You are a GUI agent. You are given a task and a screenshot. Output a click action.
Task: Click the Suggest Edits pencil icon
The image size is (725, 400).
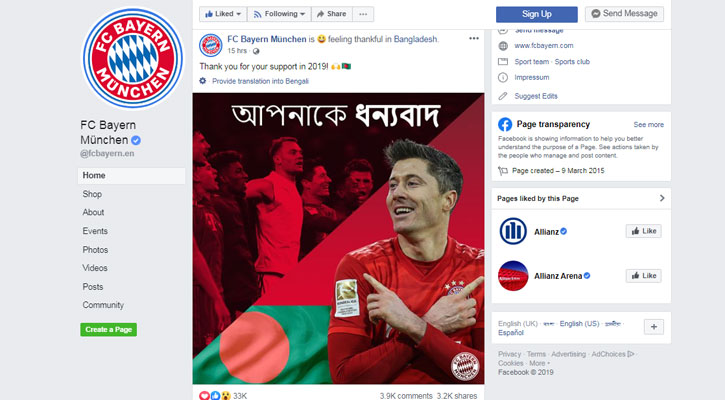pyautogui.click(x=503, y=96)
